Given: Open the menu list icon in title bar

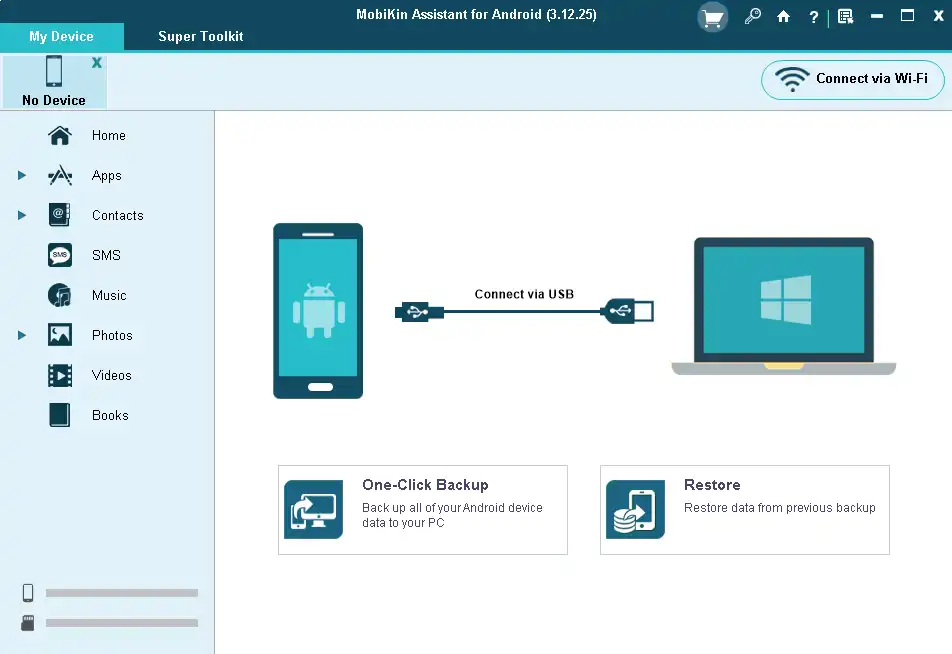Looking at the screenshot, I should 845,17.
